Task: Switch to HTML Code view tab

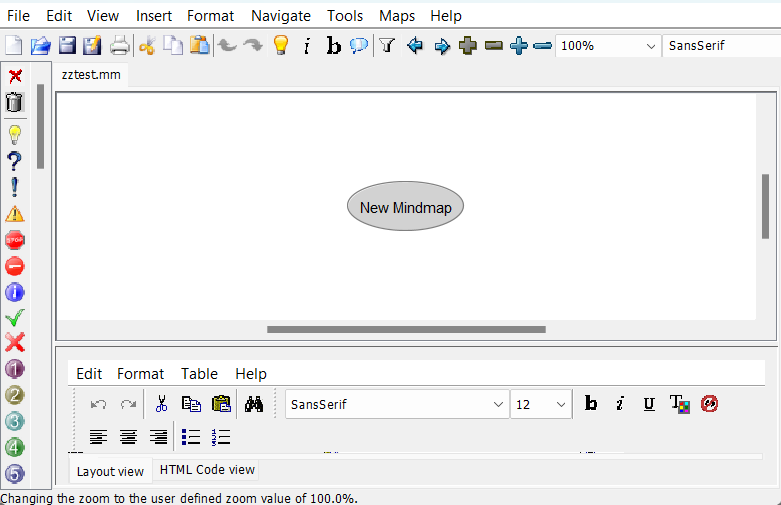Action: 207,470
